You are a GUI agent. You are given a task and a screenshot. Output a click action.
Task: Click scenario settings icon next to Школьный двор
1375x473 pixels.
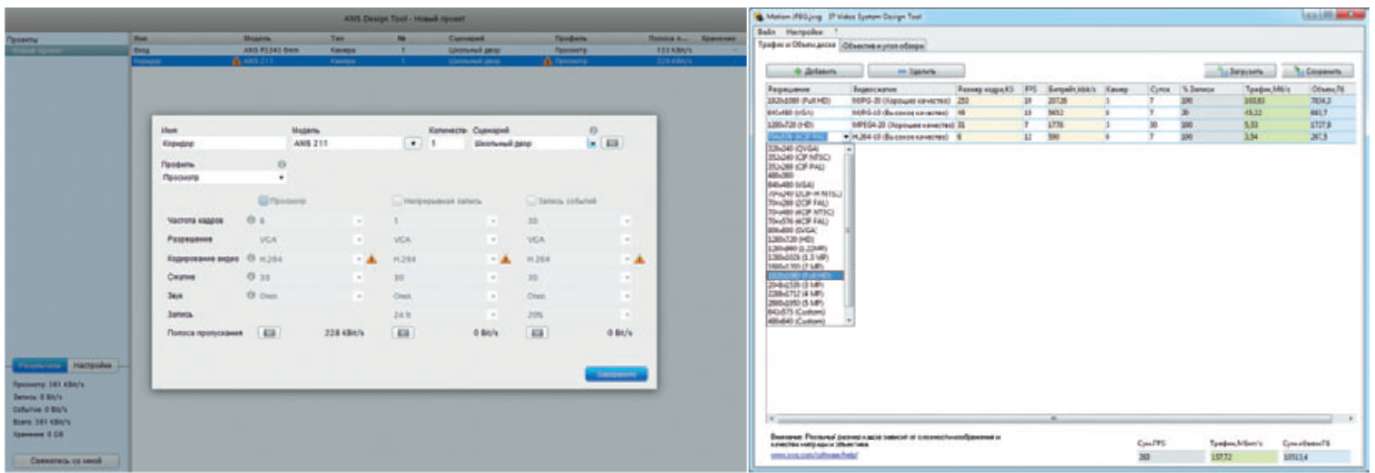pos(612,143)
